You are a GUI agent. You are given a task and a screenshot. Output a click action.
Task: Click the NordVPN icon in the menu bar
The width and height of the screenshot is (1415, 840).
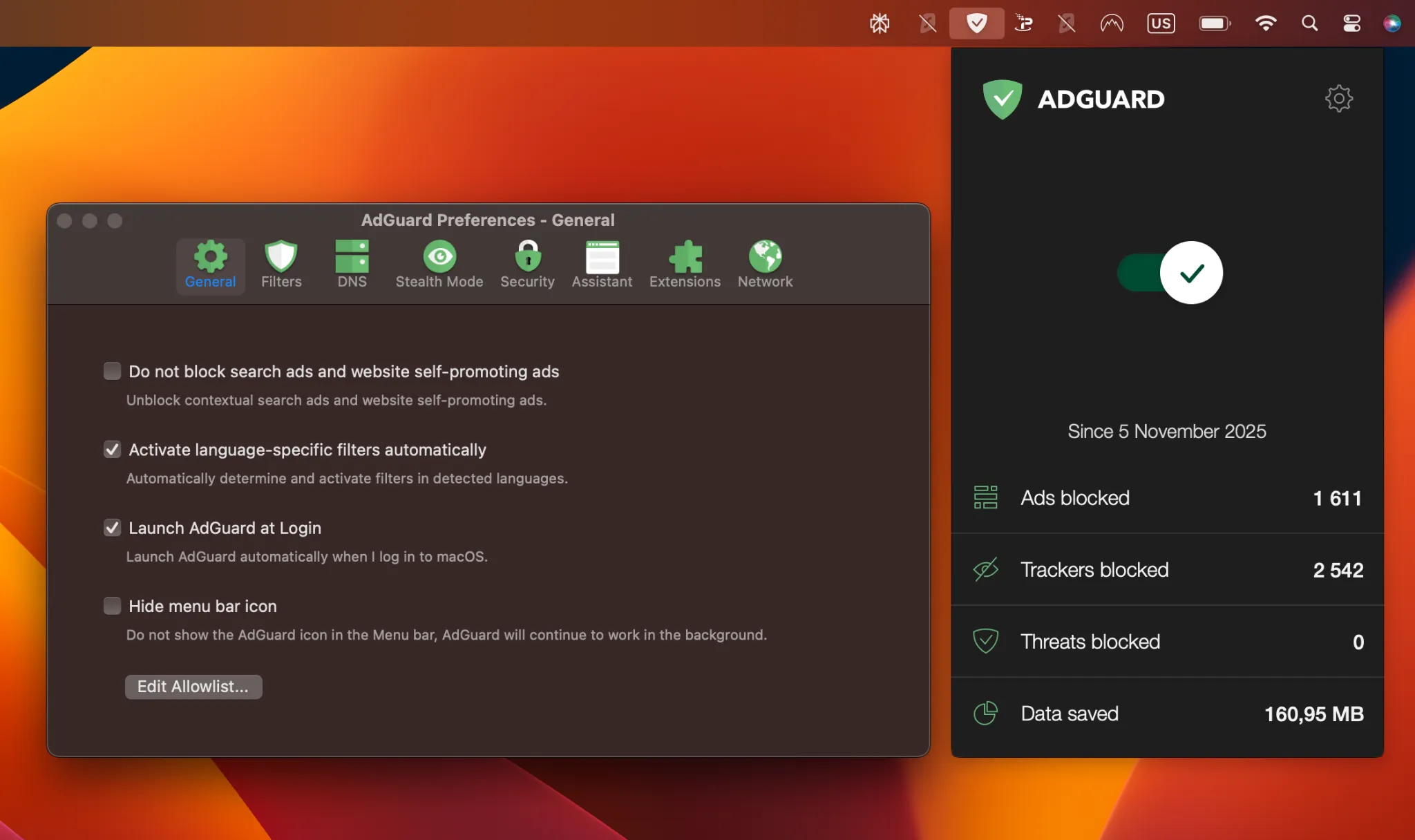[1112, 23]
